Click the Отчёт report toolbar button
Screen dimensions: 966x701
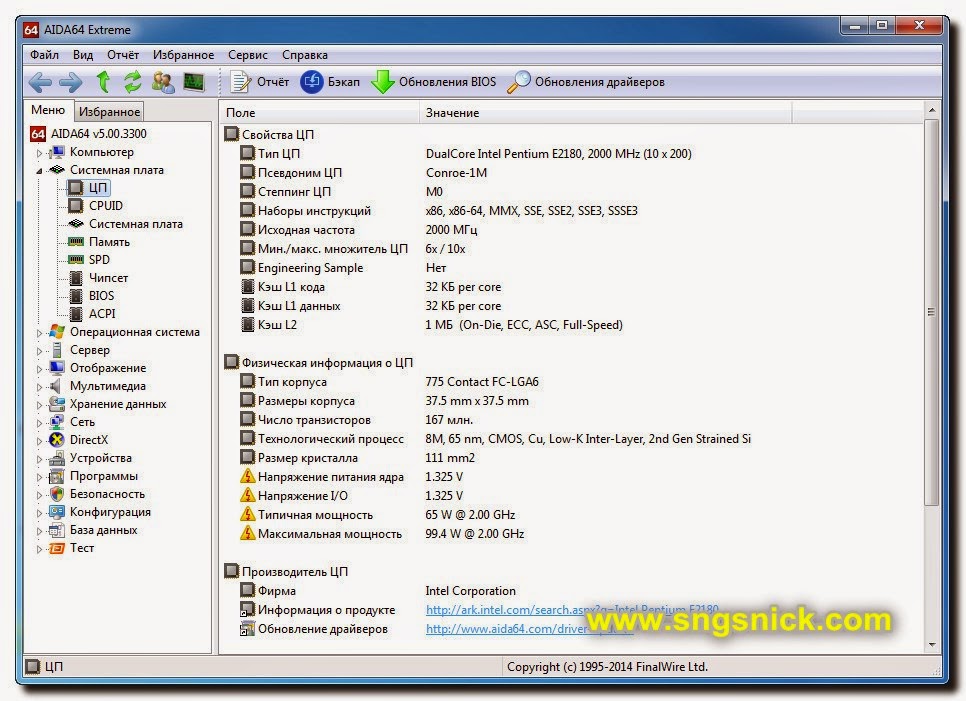click(x=259, y=82)
